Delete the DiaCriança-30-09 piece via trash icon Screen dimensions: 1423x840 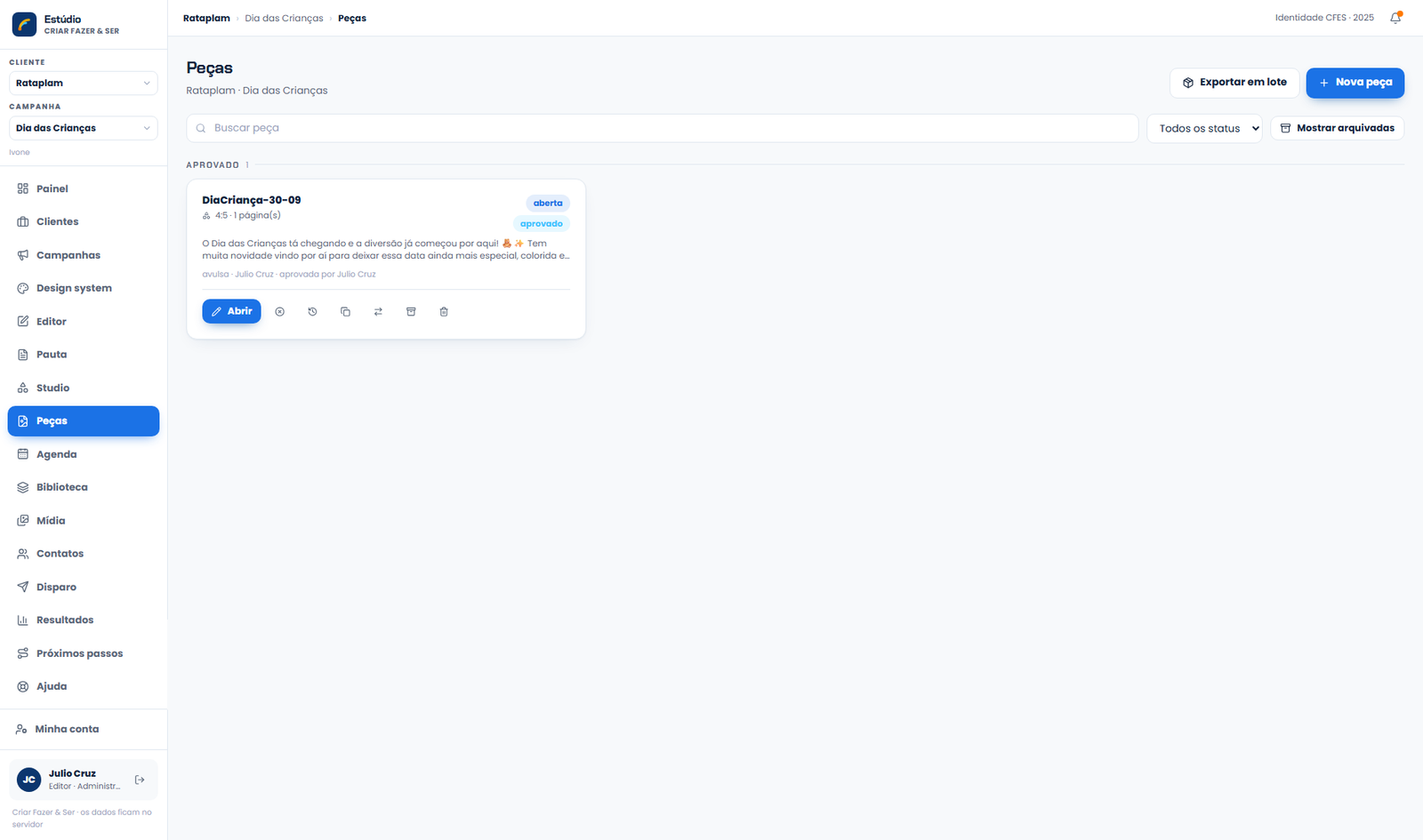444,312
